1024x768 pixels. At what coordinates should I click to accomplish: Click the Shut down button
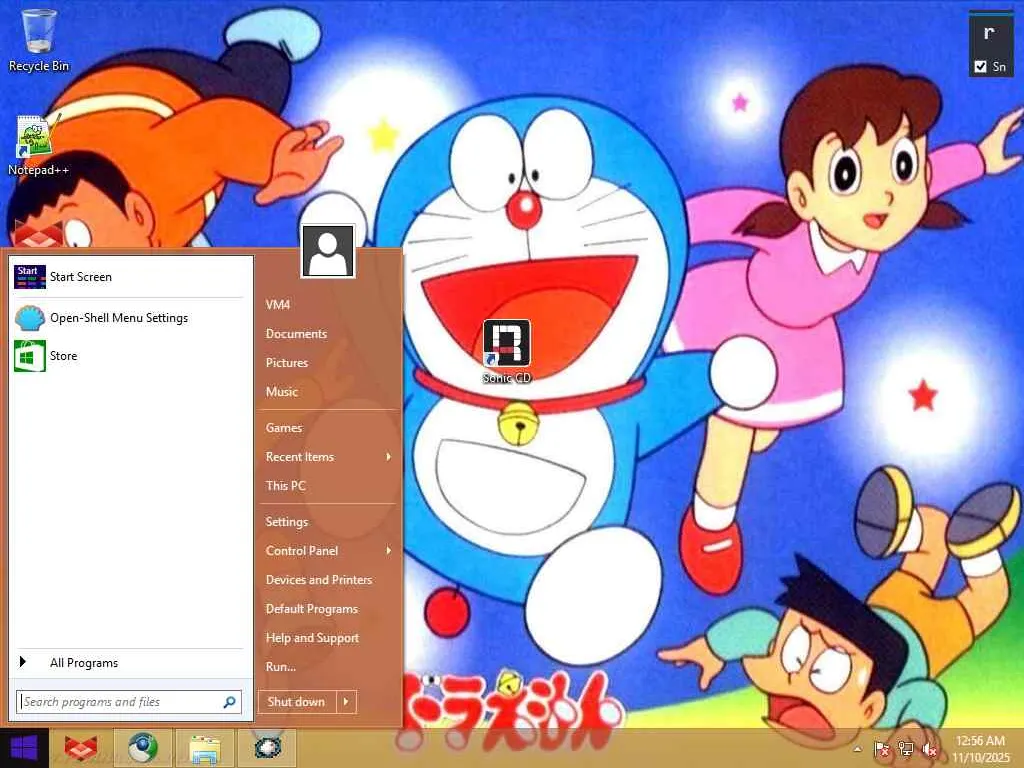pyautogui.click(x=297, y=702)
